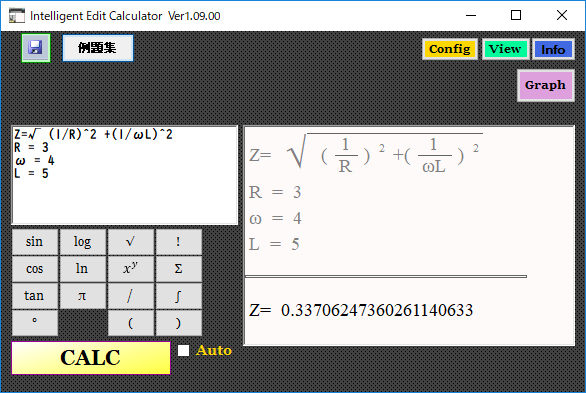Click the formula line Z=√ (1/R)^2 in editor

click(x=93, y=134)
